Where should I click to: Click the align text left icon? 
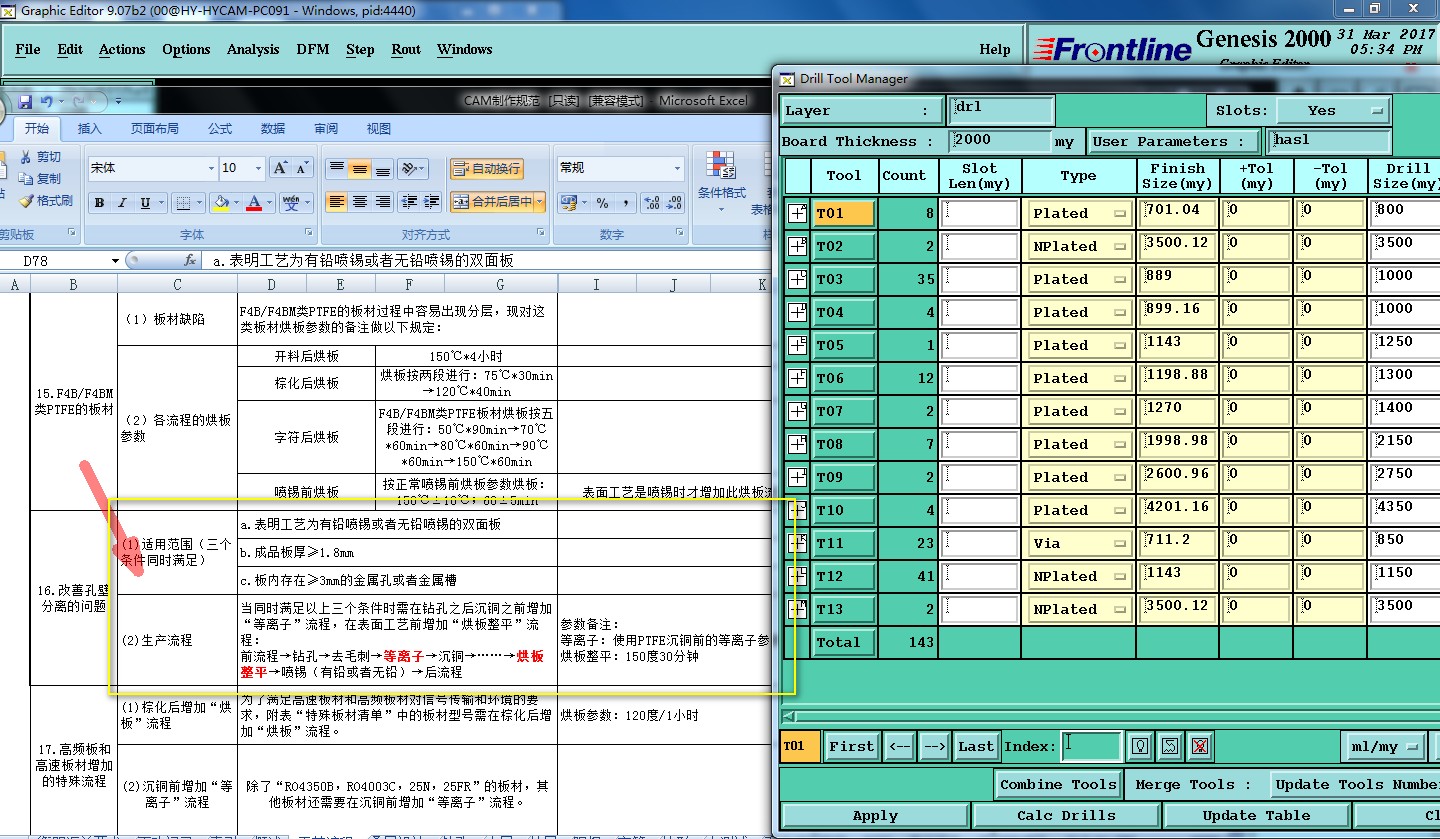(x=337, y=202)
